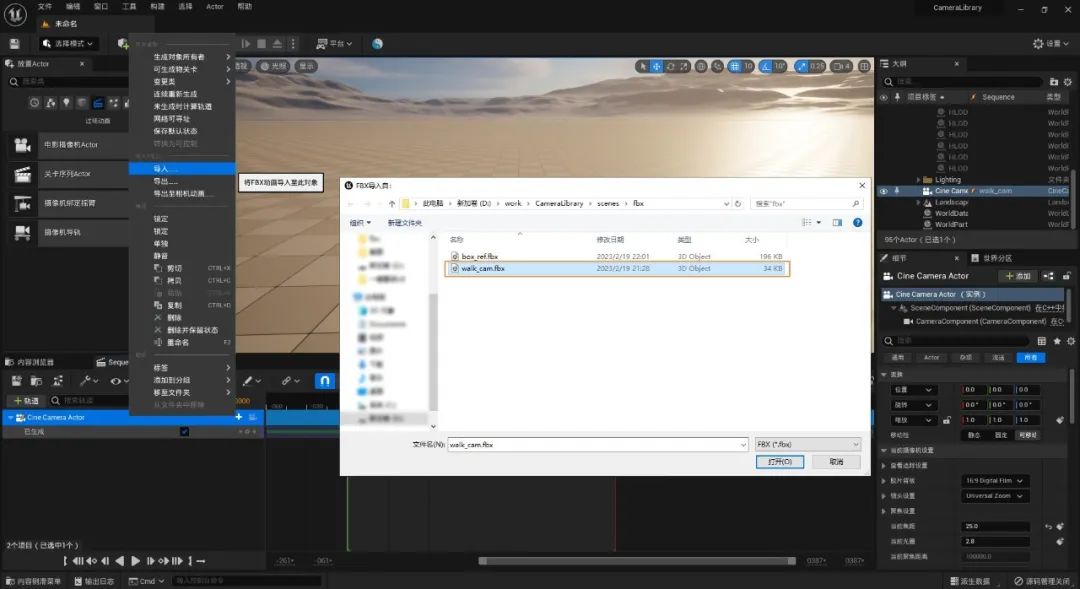Click the camera rail actor icon
Screen dimensions: 1080x589
(21, 232)
